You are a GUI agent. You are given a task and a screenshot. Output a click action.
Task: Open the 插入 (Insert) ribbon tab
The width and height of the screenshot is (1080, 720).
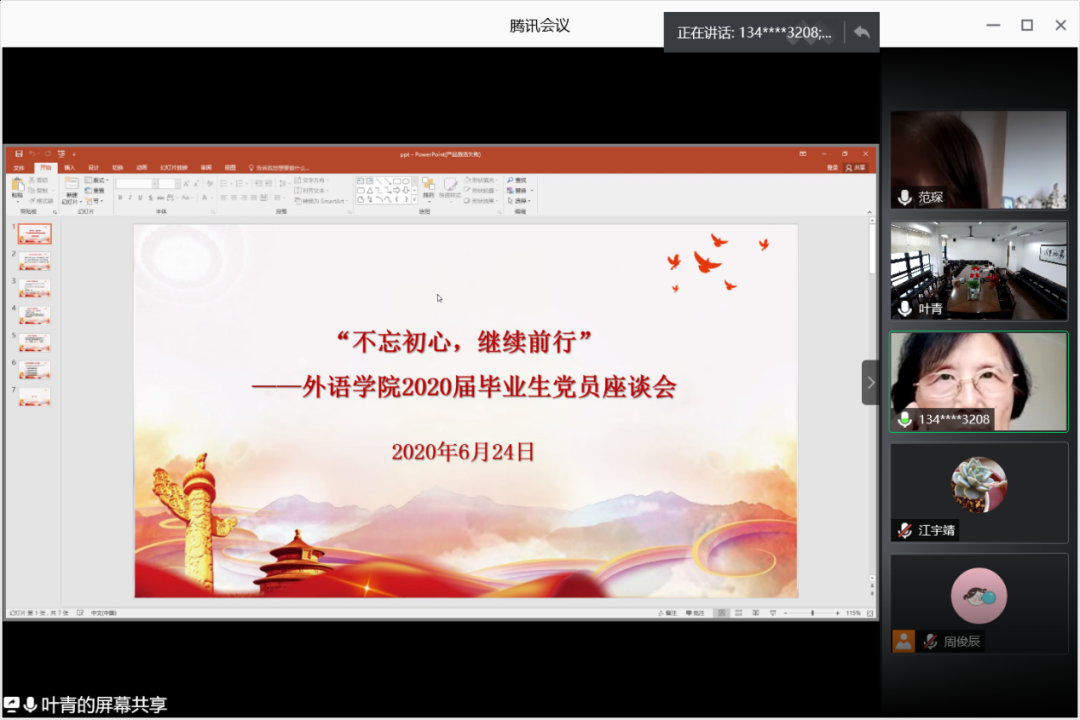point(70,168)
